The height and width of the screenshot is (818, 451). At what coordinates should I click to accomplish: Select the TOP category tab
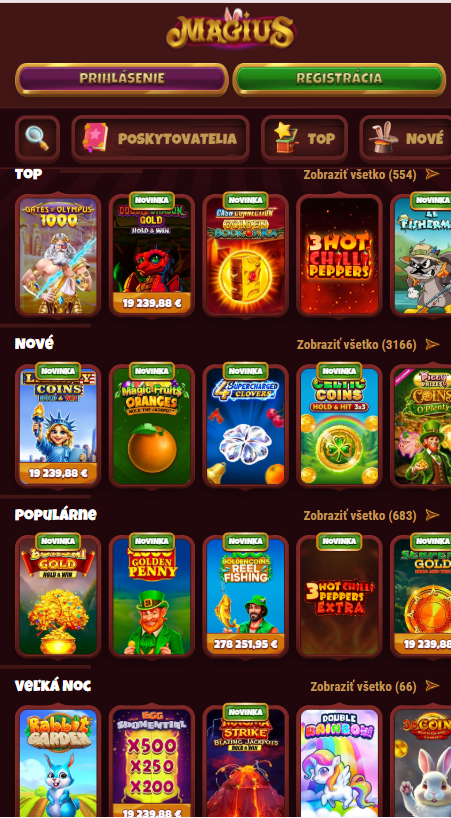point(304,138)
